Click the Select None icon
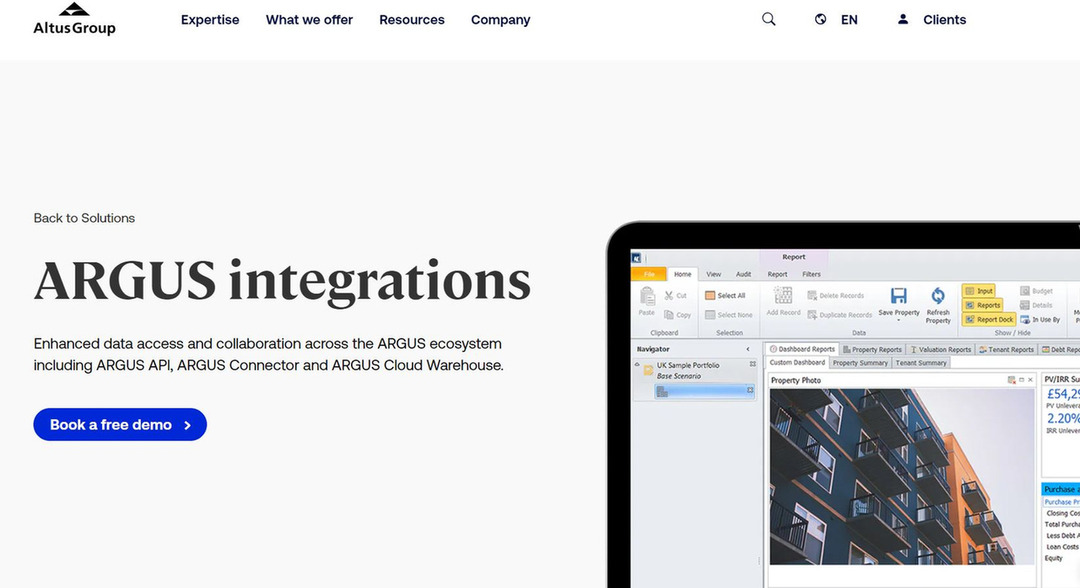This screenshot has height=588, width=1080. [710, 315]
